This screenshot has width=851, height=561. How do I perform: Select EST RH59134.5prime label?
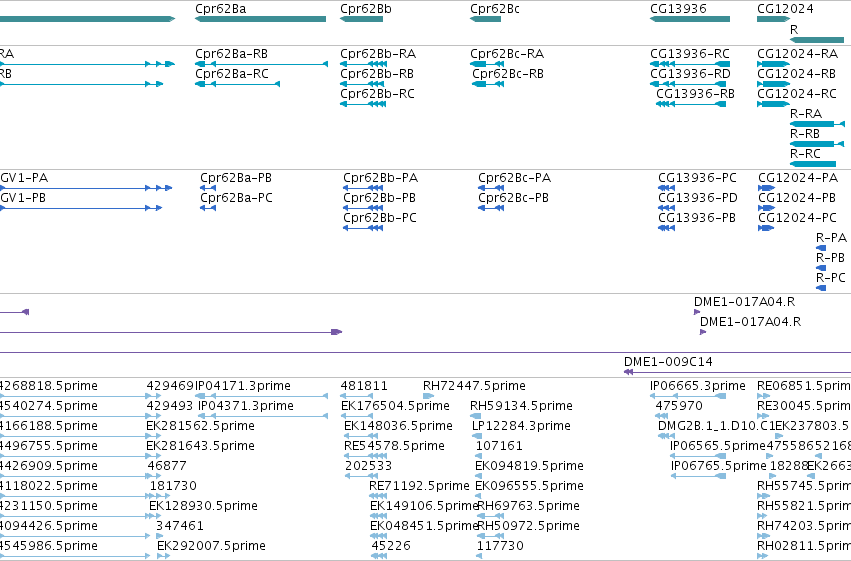[x=522, y=406]
